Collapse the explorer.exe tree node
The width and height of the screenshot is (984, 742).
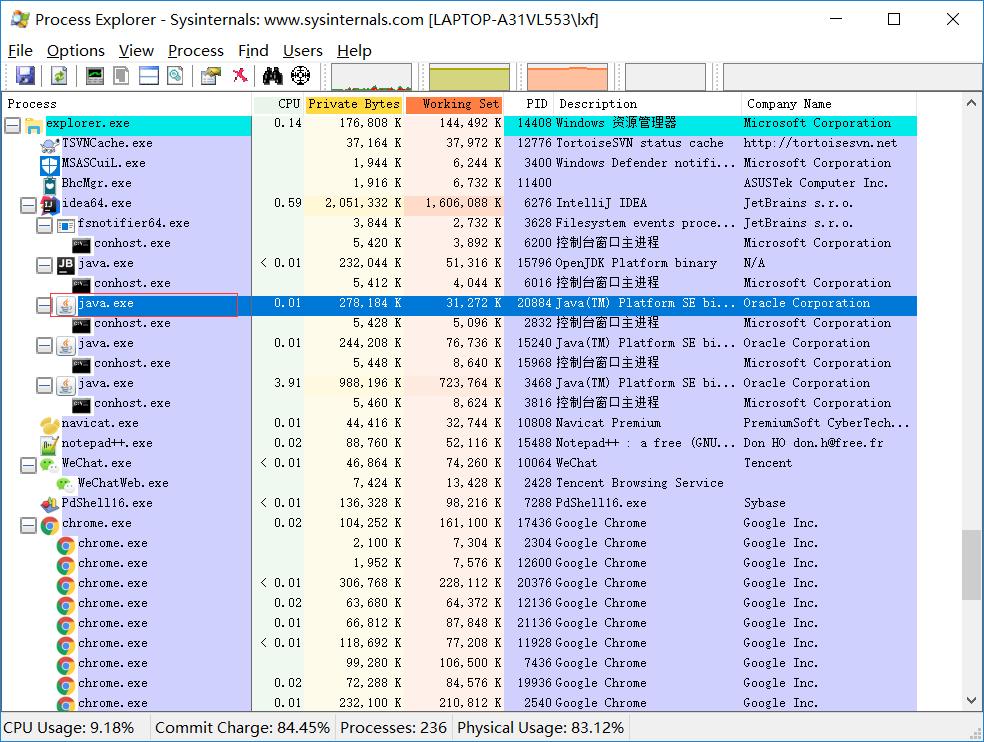(12, 126)
